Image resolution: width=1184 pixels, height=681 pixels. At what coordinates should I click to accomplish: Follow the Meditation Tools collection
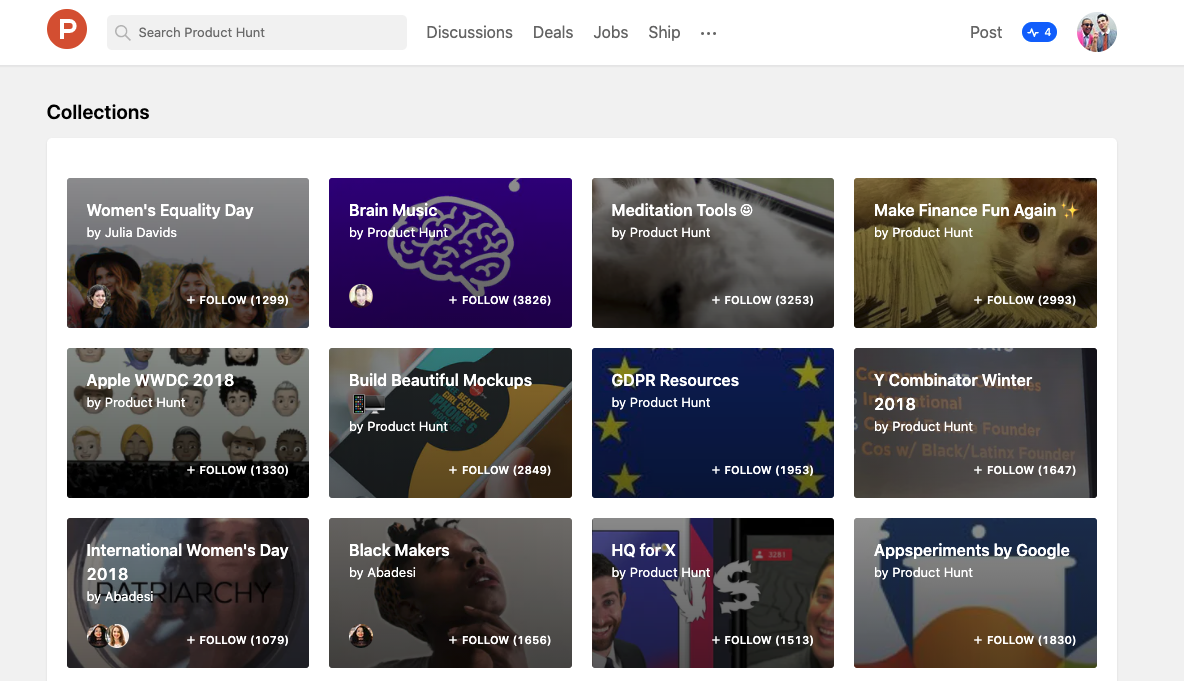[x=763, y=300]
